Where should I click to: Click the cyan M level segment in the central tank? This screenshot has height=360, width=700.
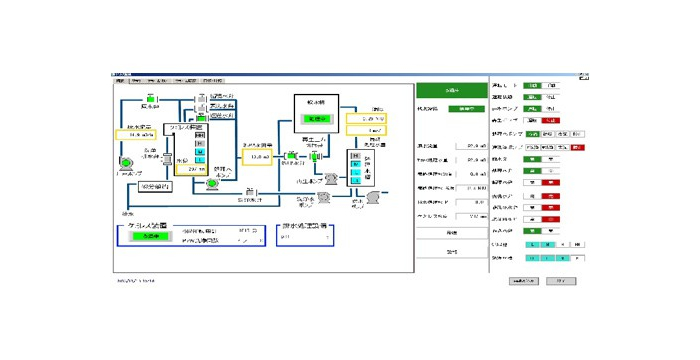click(x=200, y=152)
